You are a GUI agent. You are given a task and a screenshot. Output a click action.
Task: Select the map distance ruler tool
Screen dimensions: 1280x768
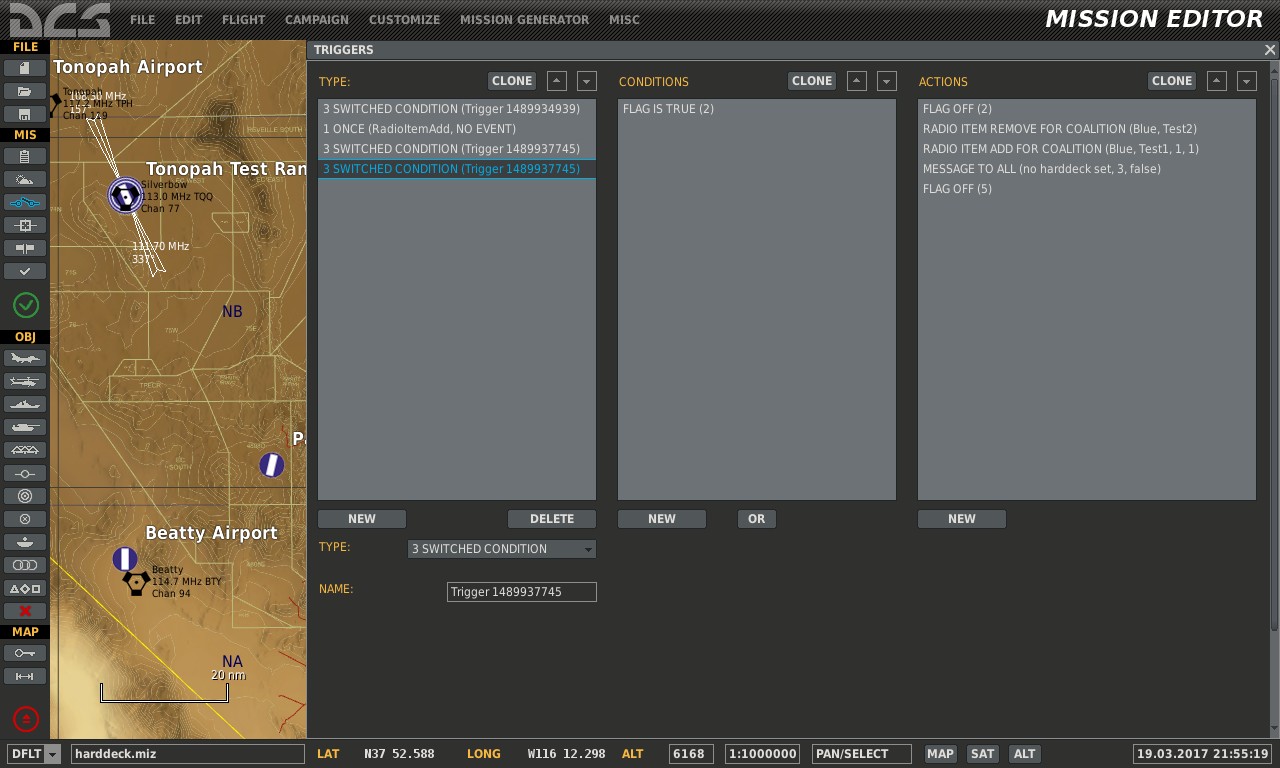click(25, 676)
